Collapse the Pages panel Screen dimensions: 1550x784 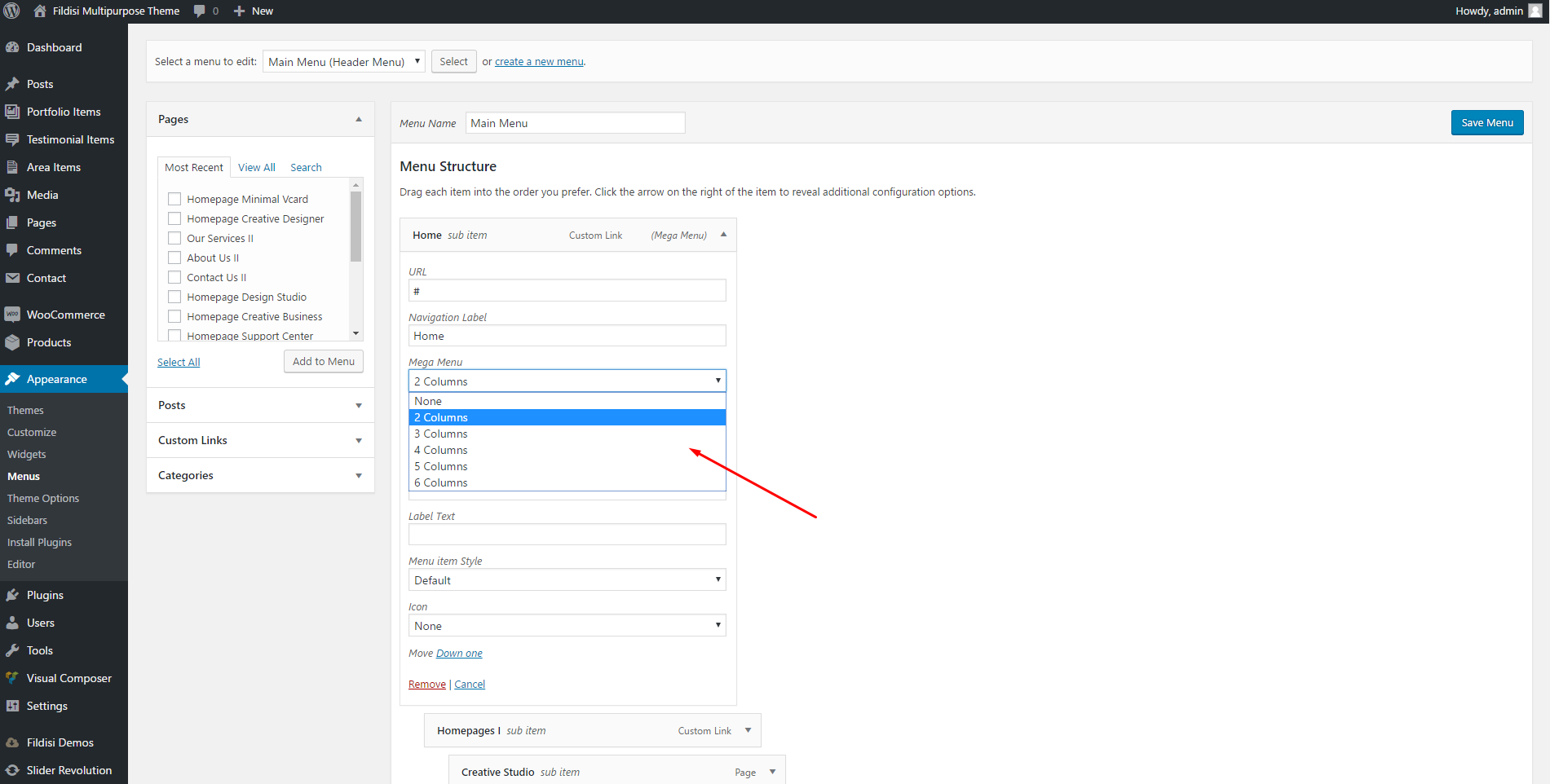359,119
